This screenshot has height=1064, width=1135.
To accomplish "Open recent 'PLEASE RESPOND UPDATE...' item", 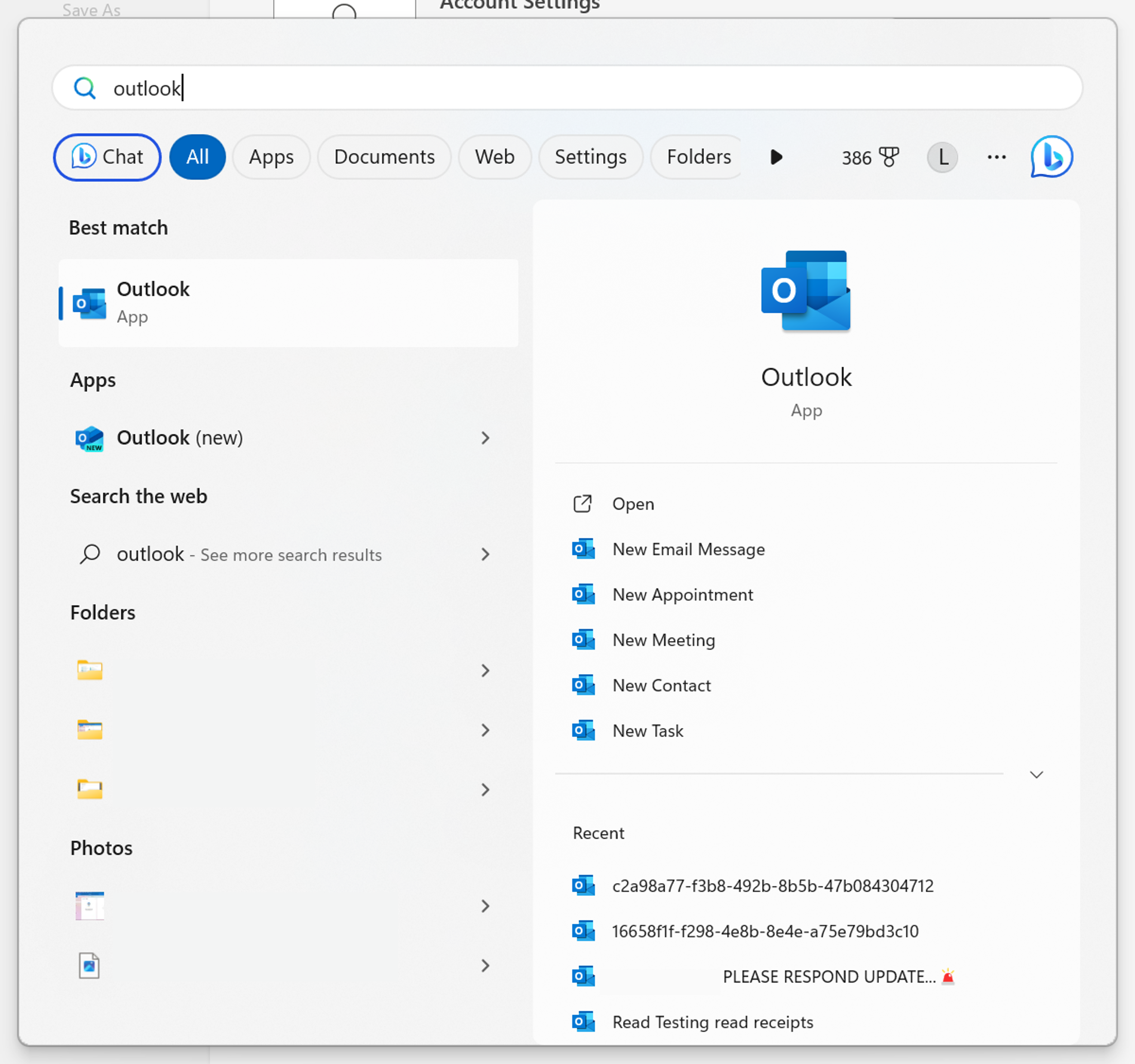I will pyautogui.click(x=806, y=977).
